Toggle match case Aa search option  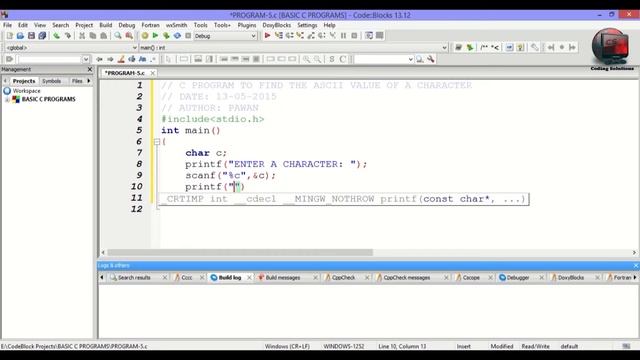click(x=142, y=59)
